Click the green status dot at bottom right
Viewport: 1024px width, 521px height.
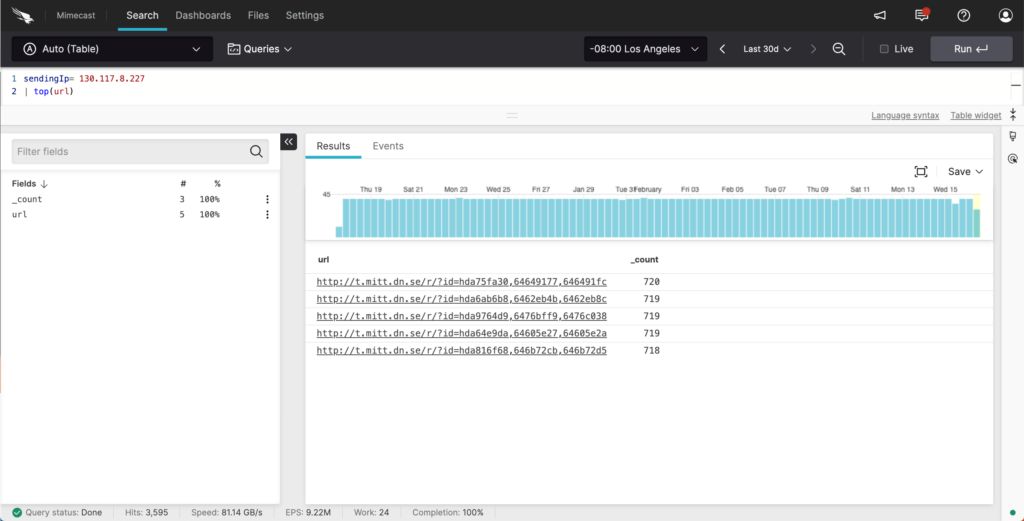(1012, 513)
